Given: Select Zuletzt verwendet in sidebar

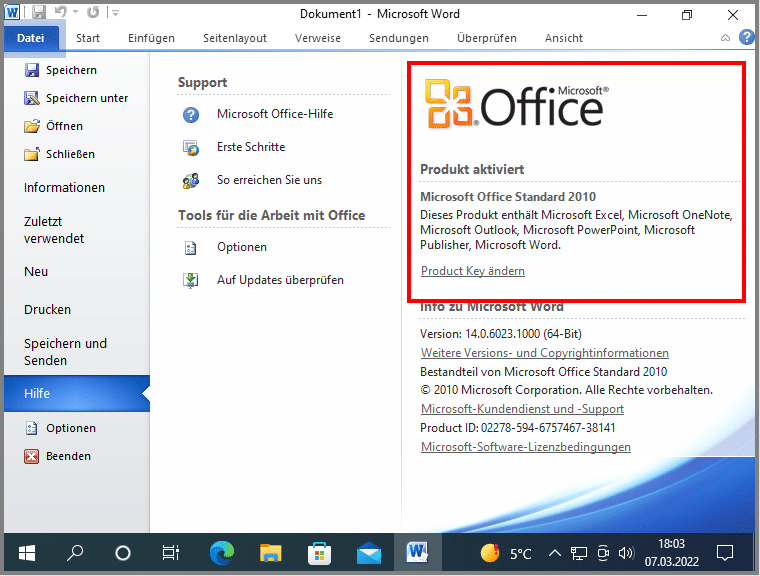Looking at the screenshot, I should point(54,231).
